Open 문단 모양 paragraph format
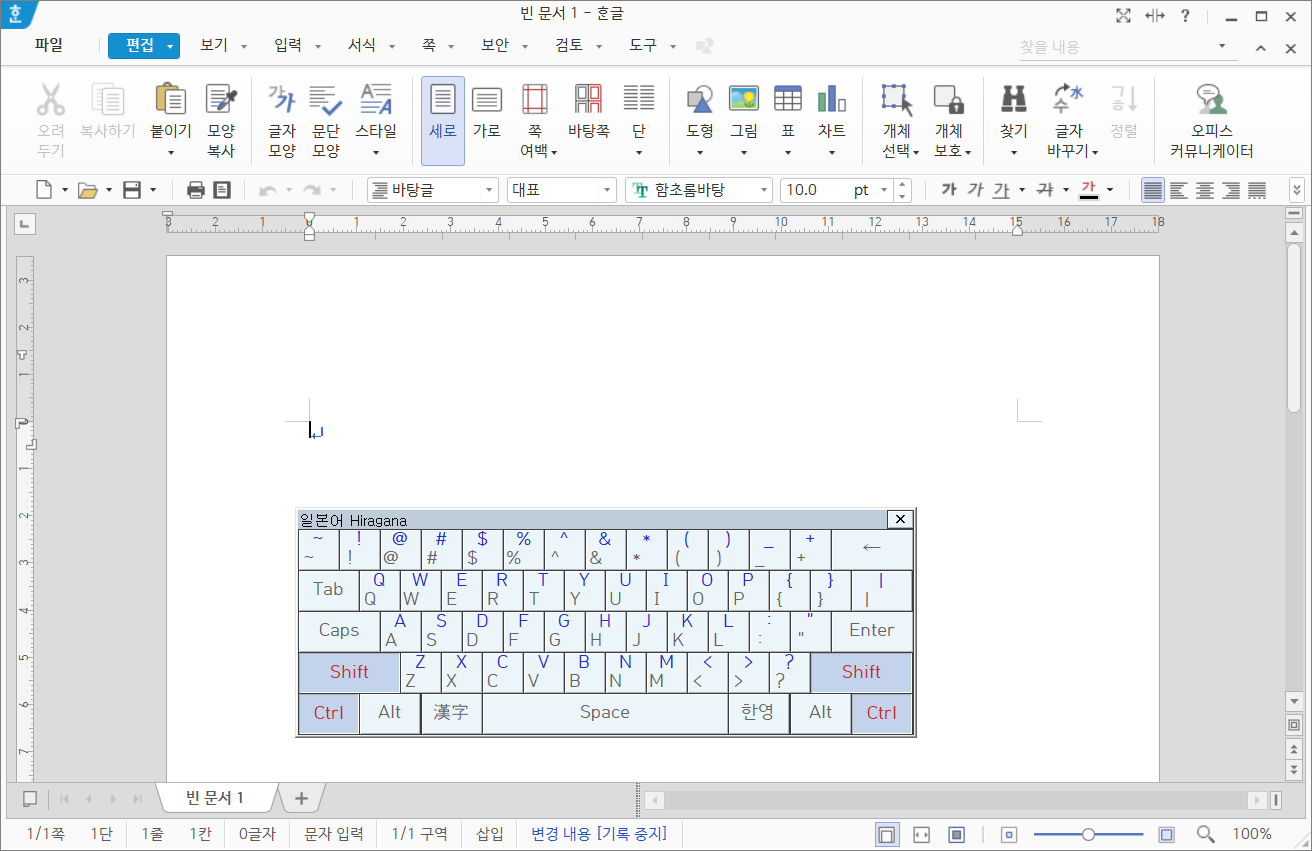This screenshot has height=851, width=1312. click(x=326, y=120)
